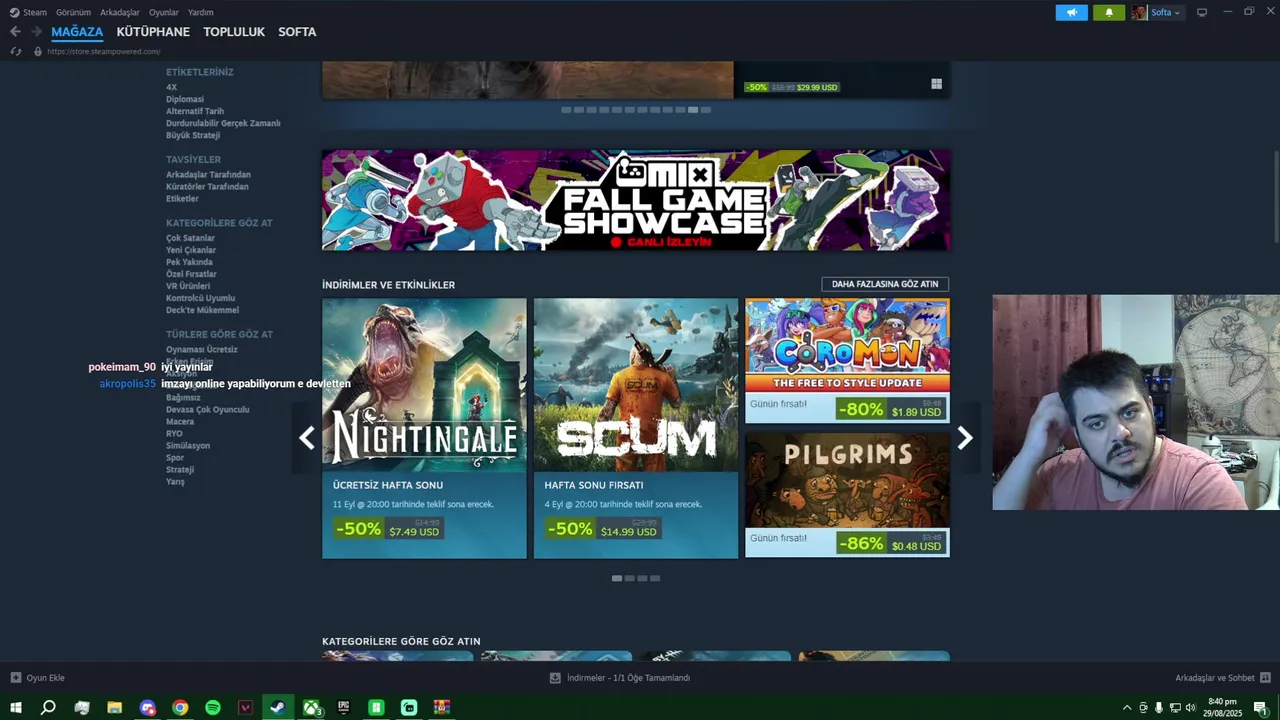This screenshot has width=1280, height=720.
Task: Browse the Spor genre
Action: click(175, 458)
